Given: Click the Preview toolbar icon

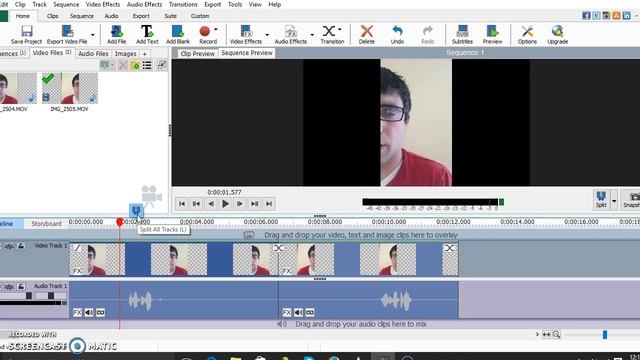Looking at the screenshot, I should coord(492,31).
